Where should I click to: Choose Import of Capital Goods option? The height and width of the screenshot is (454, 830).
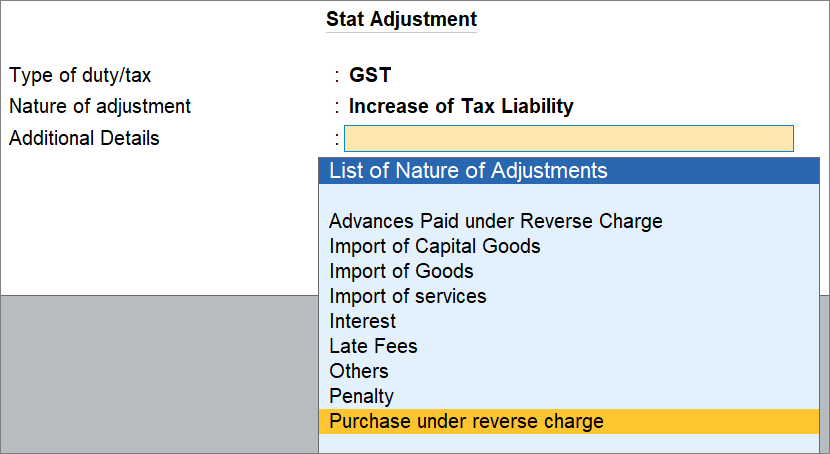(x=434, y=246)
